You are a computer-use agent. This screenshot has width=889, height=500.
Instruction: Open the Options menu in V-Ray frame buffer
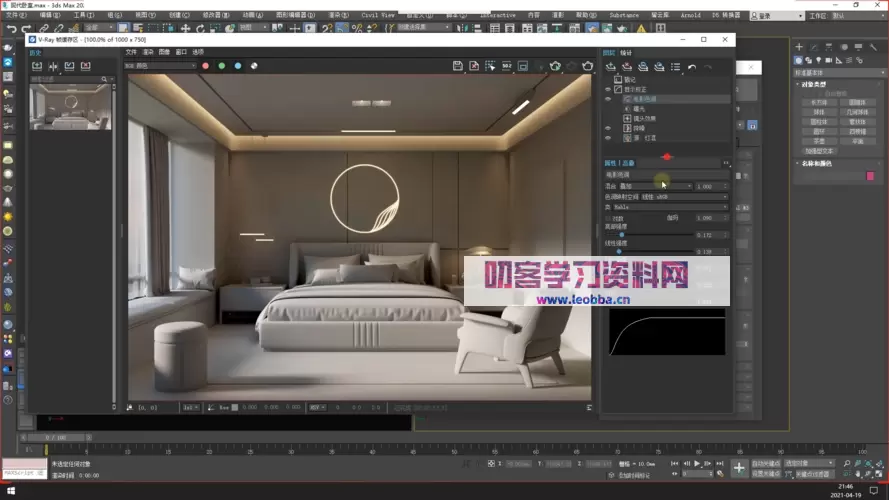click(x=197, y=52)
